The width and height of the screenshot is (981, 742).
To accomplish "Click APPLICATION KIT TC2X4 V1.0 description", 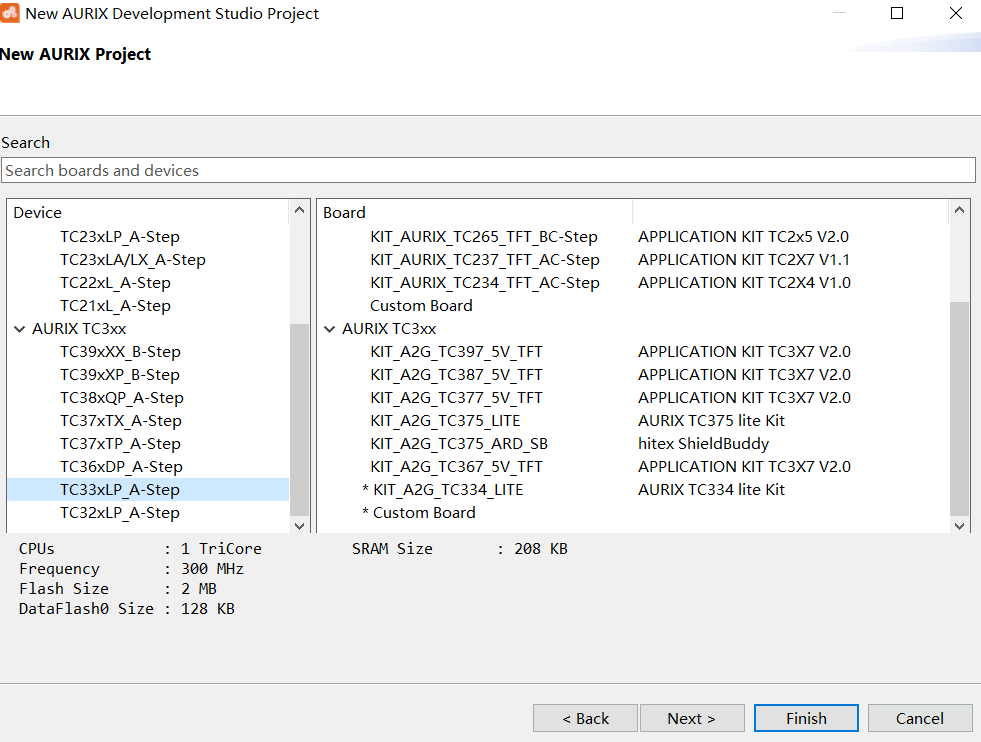I will pyautogui.click(x=744, y=283).
